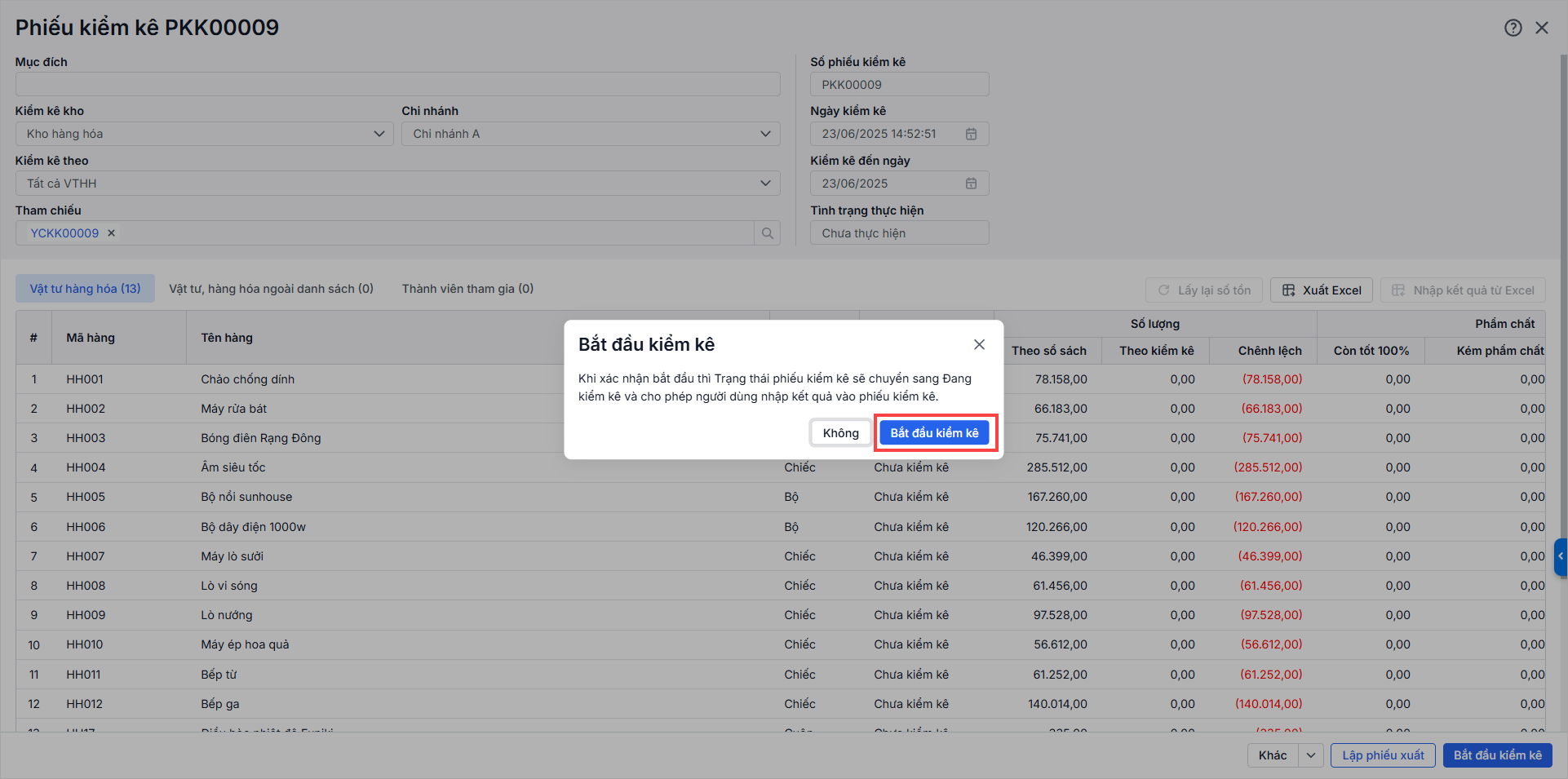The image size is (1568, 779).
Task: Select the Bộ dây điện 1000w item
Action: 254,527
